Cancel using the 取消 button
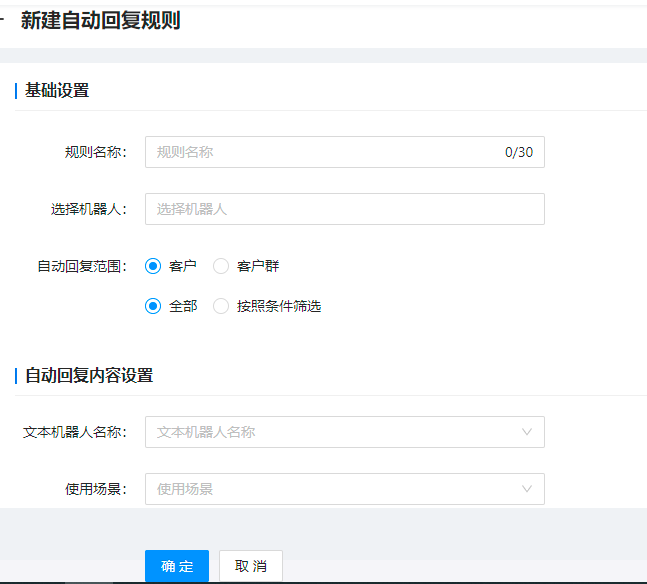This screenshot has width=647, height=584. click(x=251, y=566)
